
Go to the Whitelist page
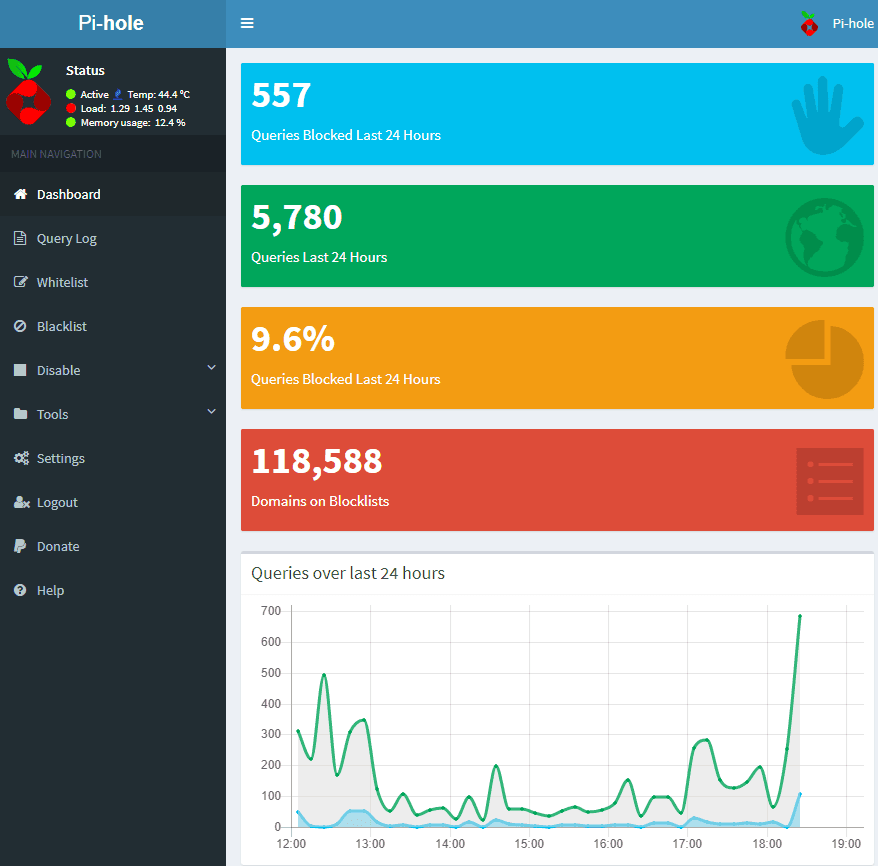113,282
